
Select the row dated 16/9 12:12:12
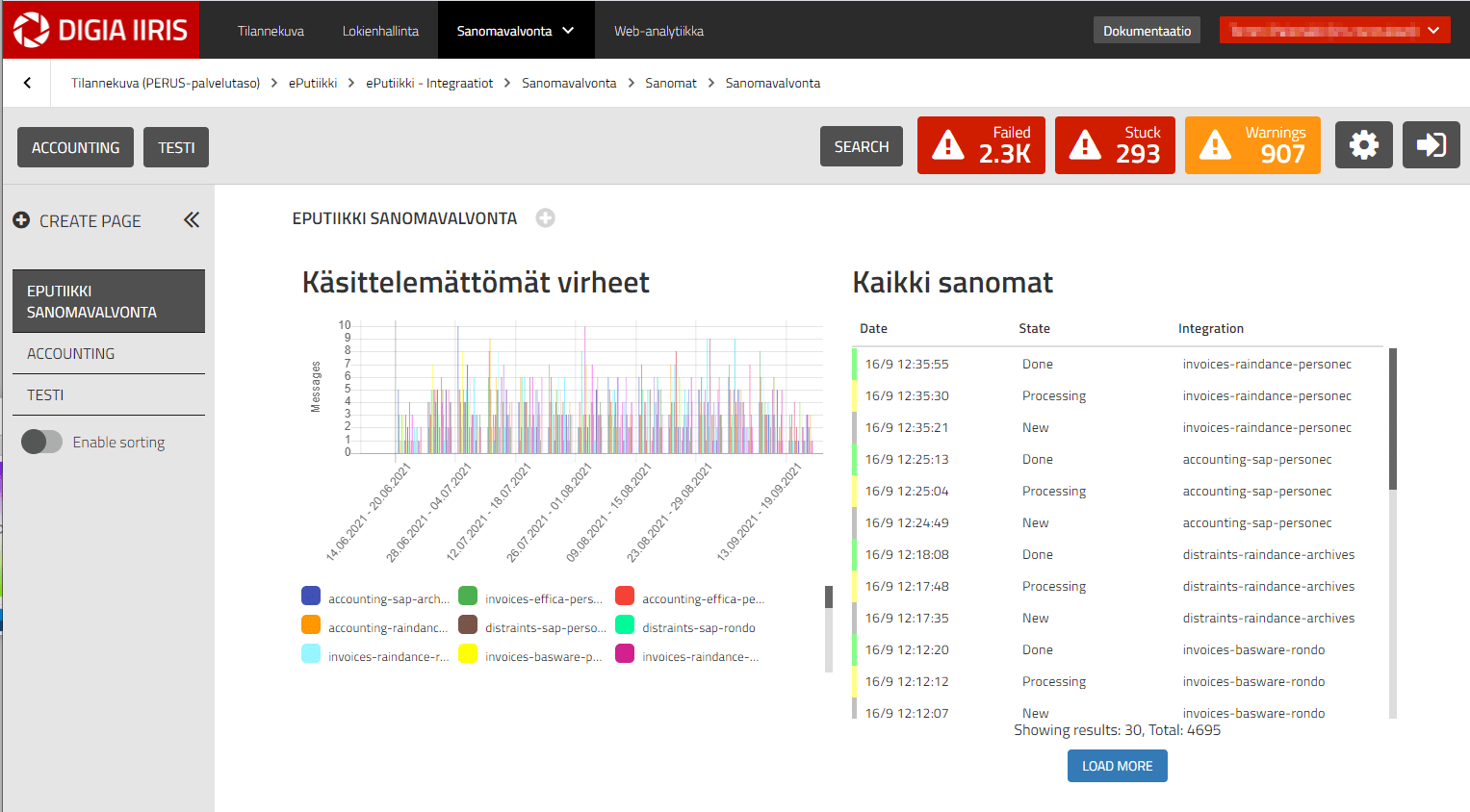tap(1119, 681)
